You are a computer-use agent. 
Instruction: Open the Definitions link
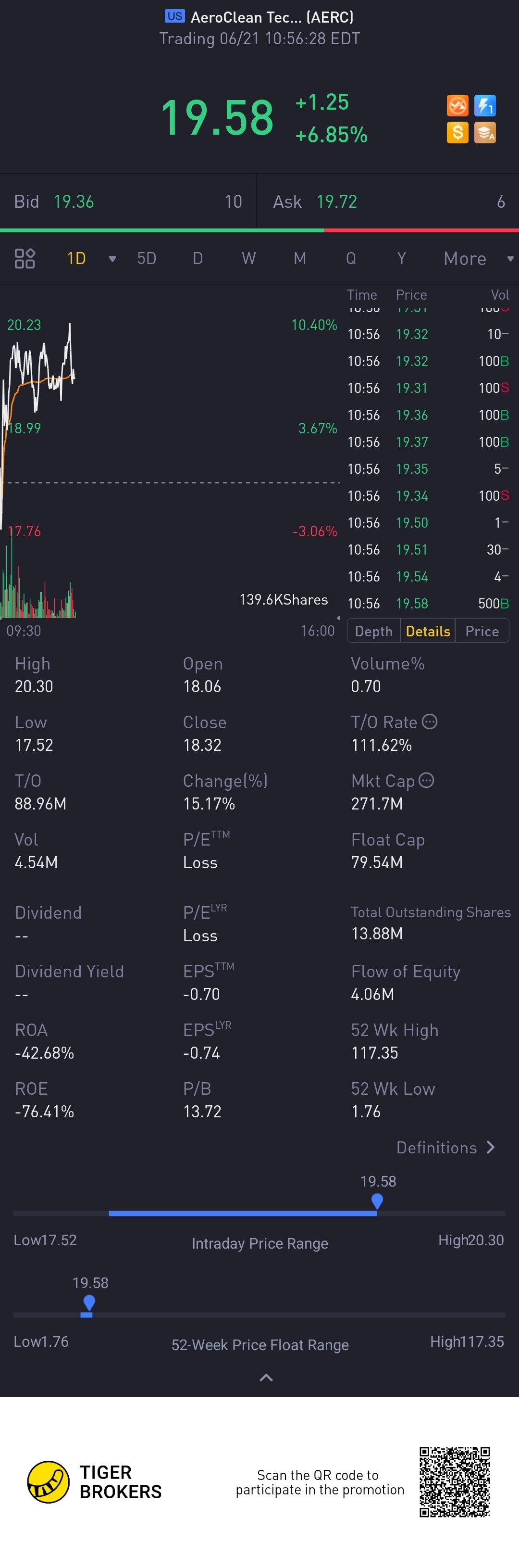[x=445, y=1148]
